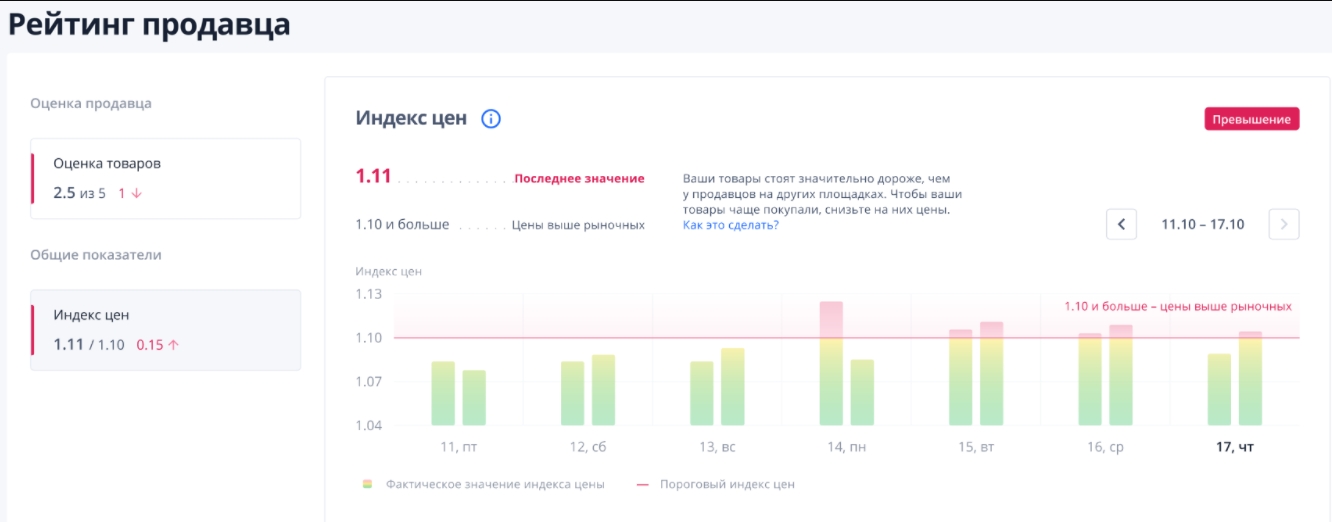
Task: Click the date range 11.10 – 17.10
Action: click(1203, 224)
